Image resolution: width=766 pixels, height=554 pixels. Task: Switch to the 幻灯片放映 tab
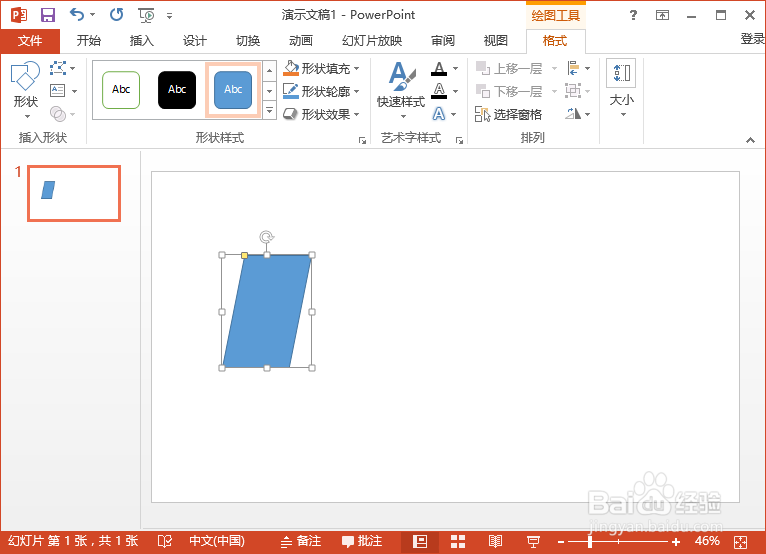(x=372, y=41)
